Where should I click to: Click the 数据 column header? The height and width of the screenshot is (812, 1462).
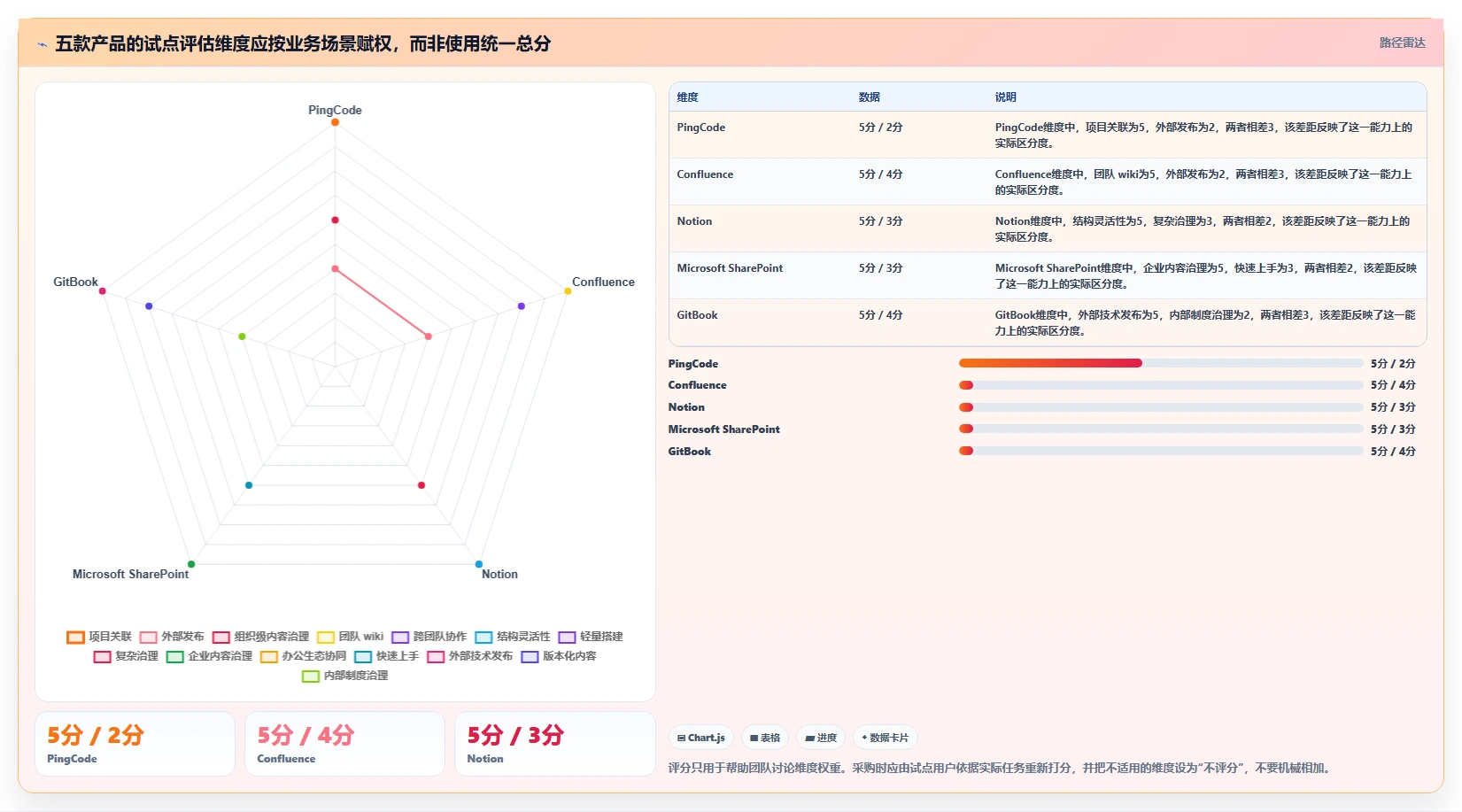click(x=870, y=97)
